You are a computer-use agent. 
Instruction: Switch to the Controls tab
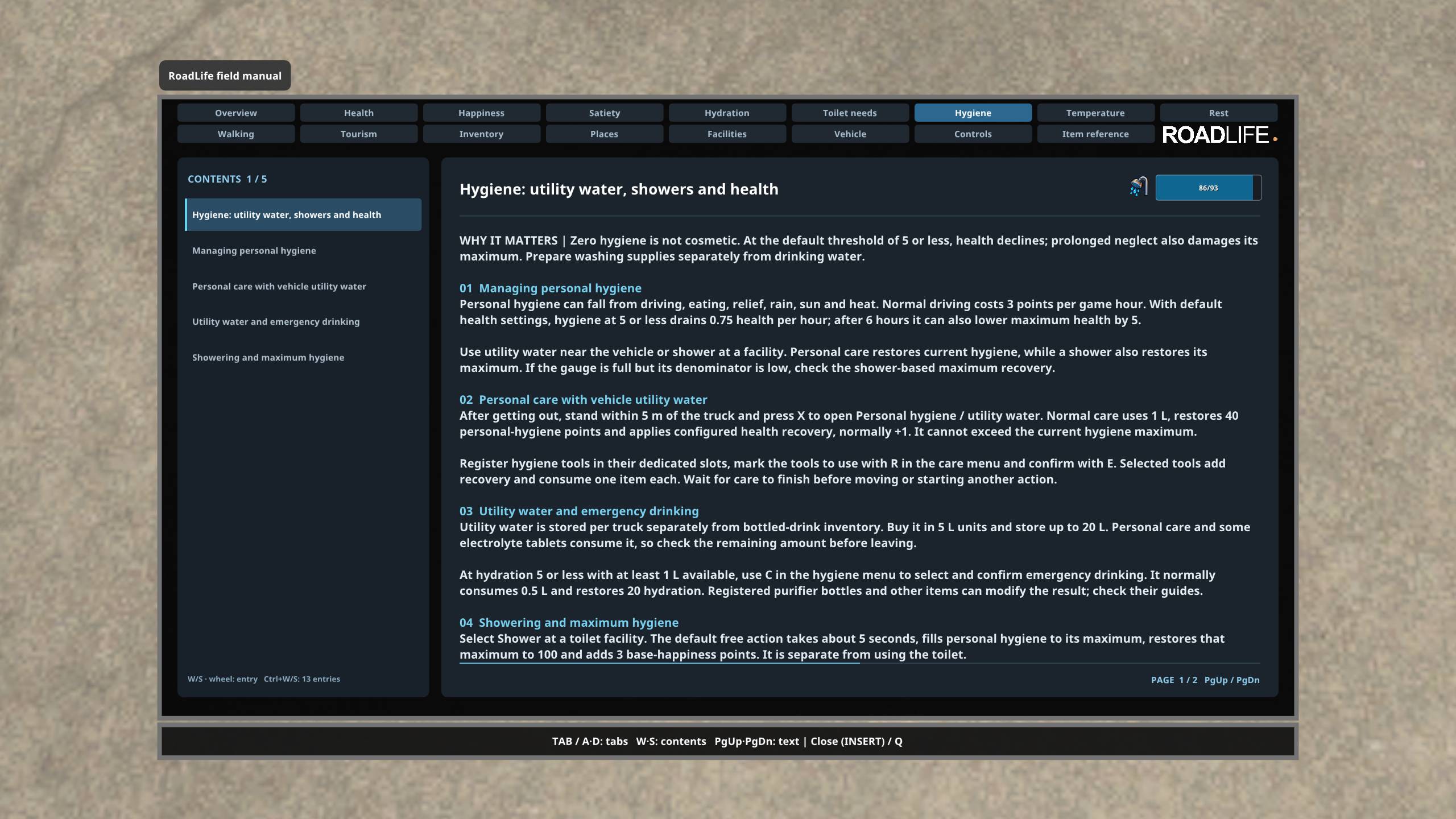pos(973,134)
